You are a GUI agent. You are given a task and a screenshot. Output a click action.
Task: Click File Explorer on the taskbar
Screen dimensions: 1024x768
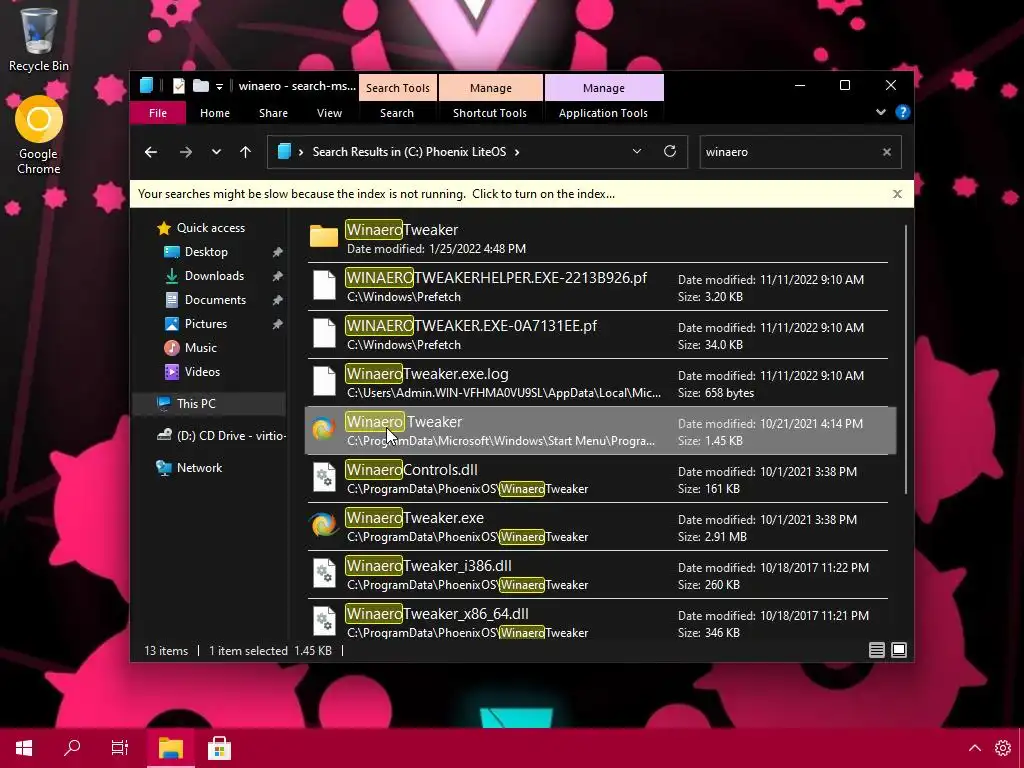tap(170, 748)
